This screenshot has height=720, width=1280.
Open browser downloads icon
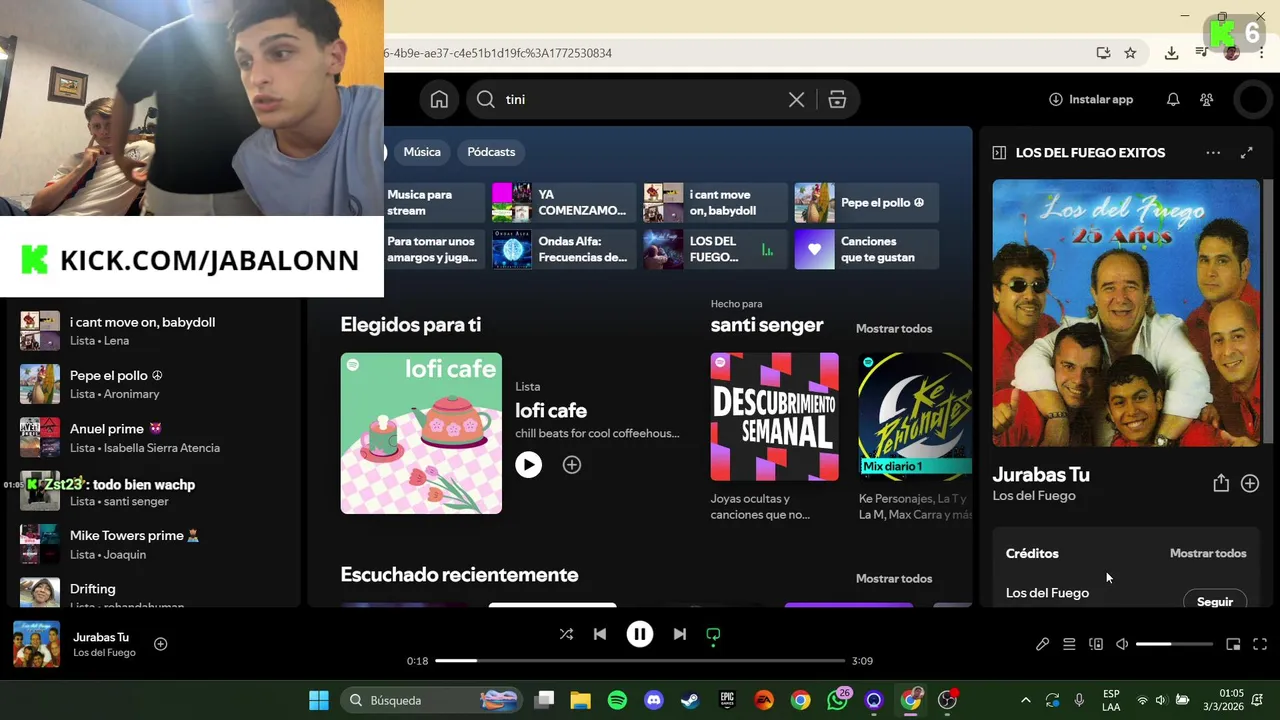point(1171,53)
